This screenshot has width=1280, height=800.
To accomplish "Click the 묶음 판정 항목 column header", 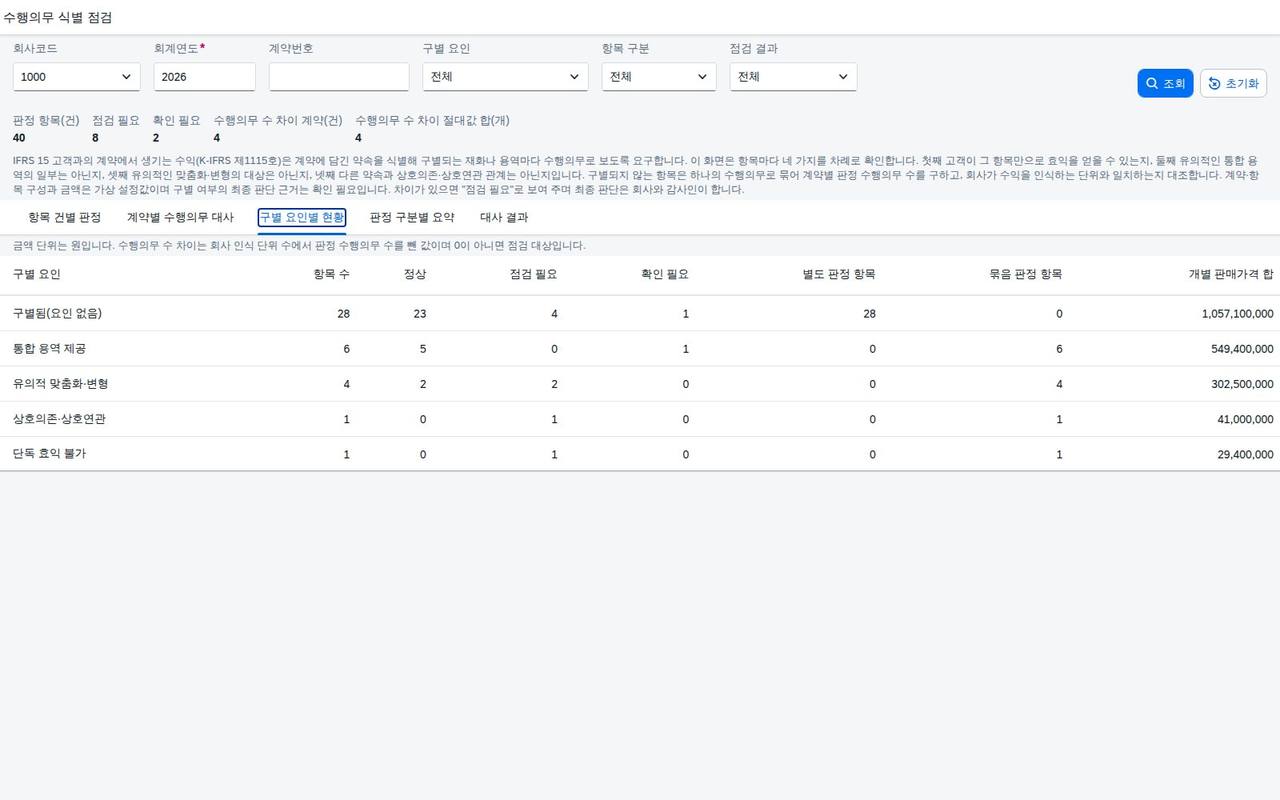I will click(1026, 274).
